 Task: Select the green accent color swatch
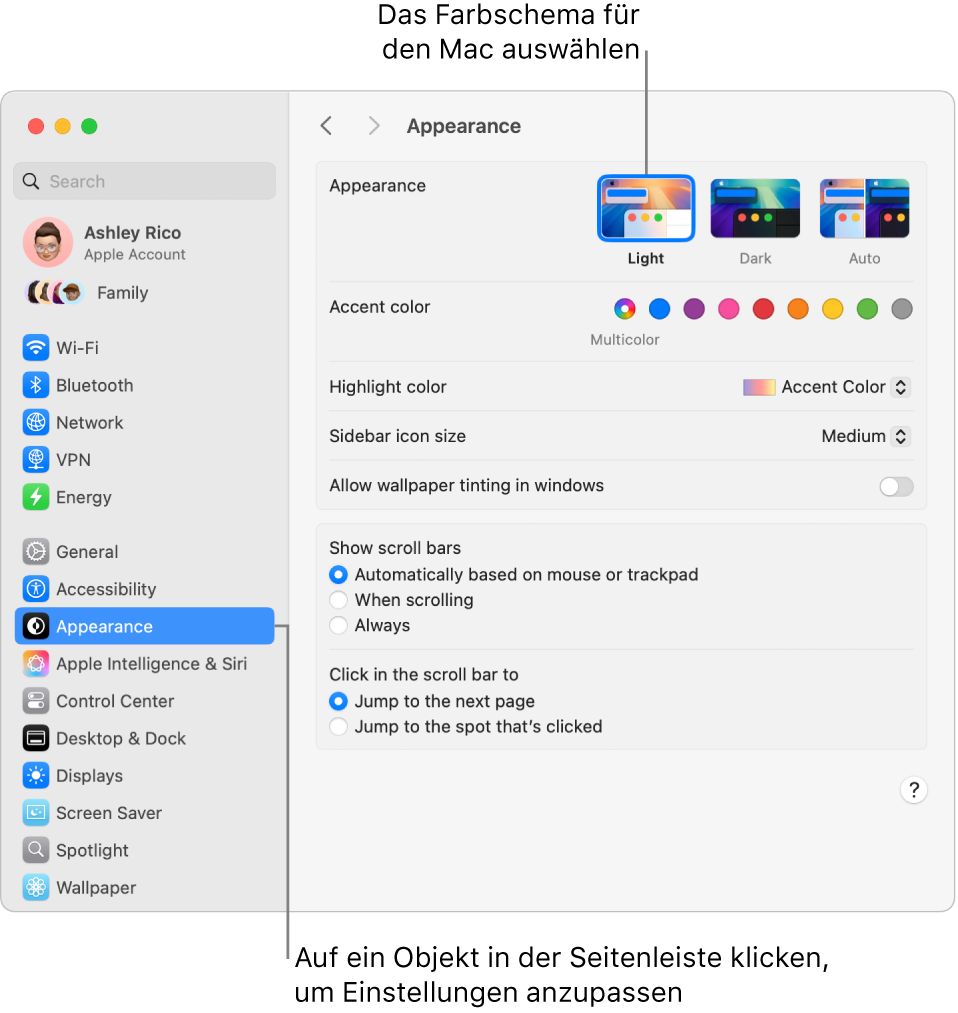[x=867, y=309]
